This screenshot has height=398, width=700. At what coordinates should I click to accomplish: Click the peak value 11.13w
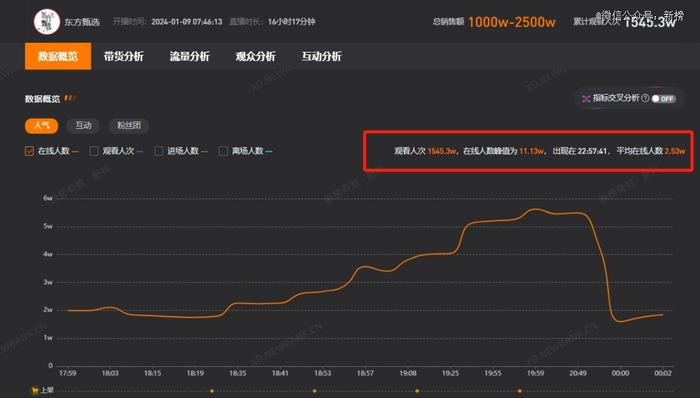pyautogui.click(x=531, y=151)
